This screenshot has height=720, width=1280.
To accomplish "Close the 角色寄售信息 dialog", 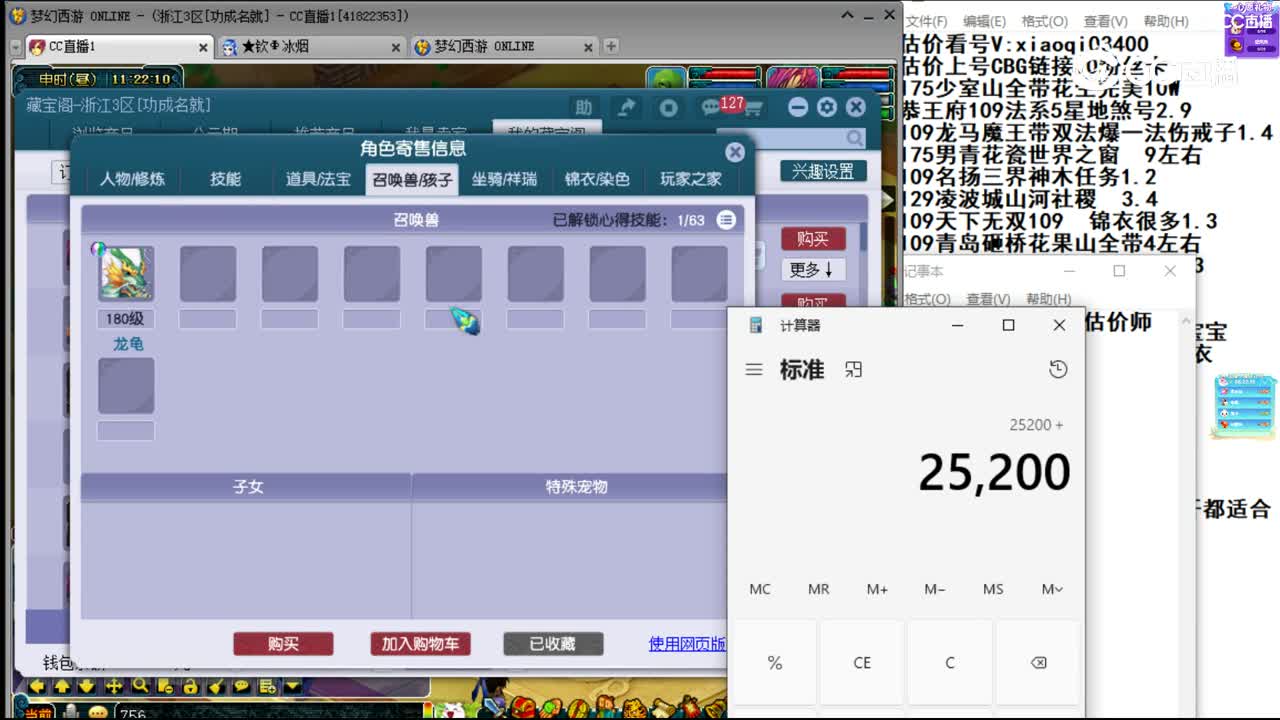I will [x=735, y=152].
